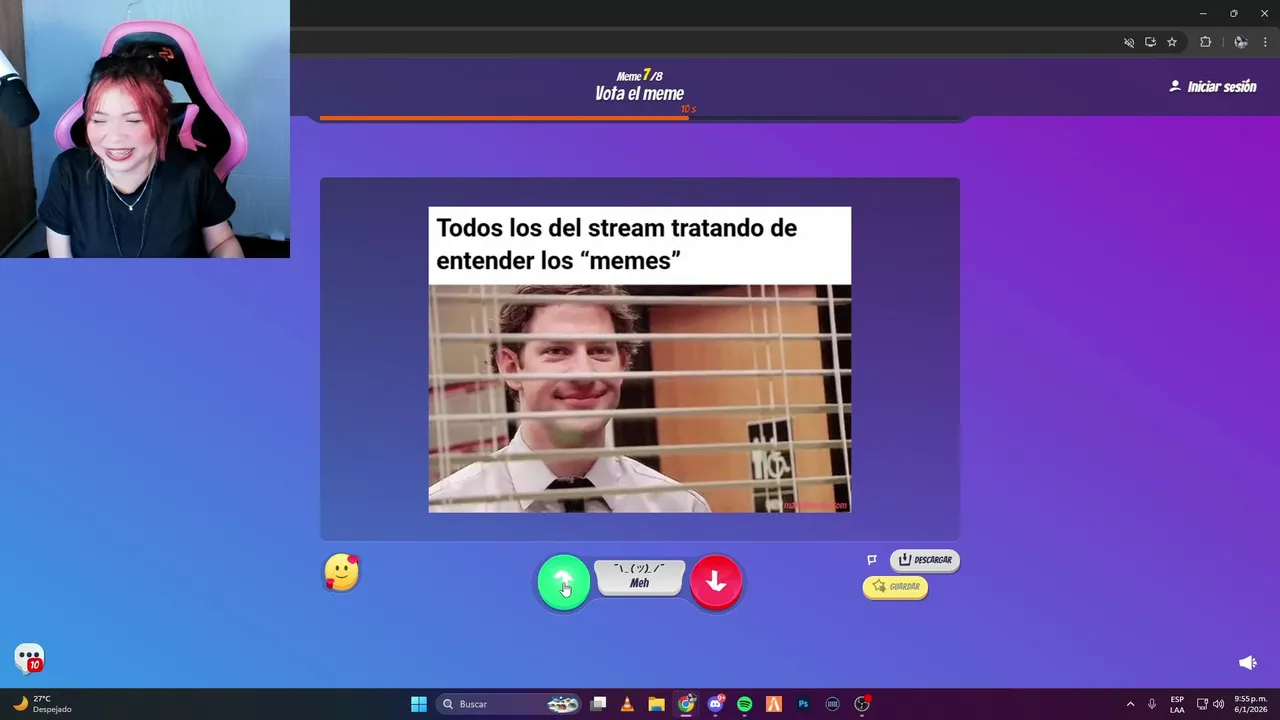
Task: Mute game sound via speaker icon
Action: coord(1248,663)
